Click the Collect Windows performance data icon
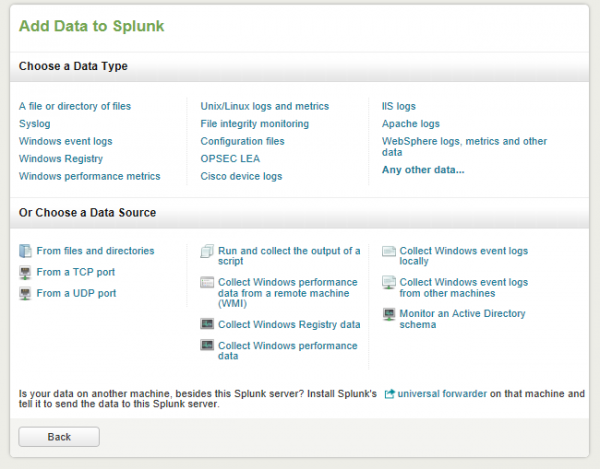 tap(207, 345)
